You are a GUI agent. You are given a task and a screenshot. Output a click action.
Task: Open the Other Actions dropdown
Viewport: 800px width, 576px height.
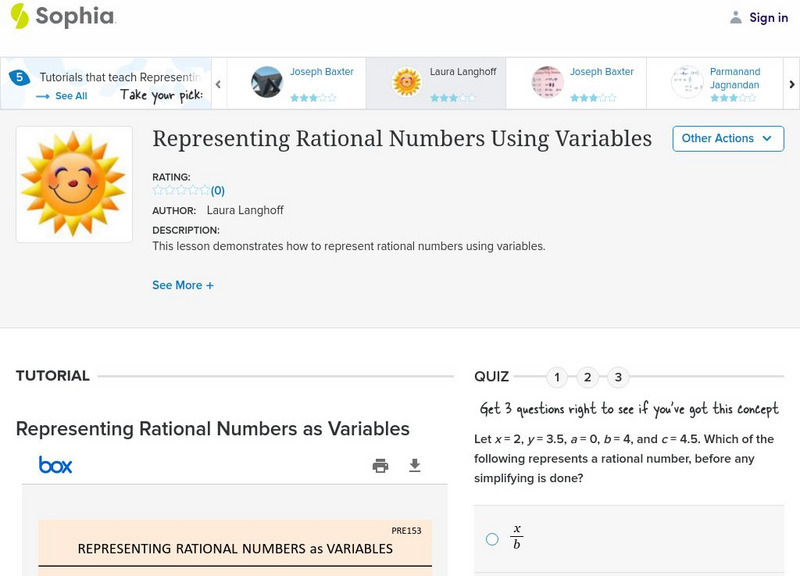click(x=727, y=138)
